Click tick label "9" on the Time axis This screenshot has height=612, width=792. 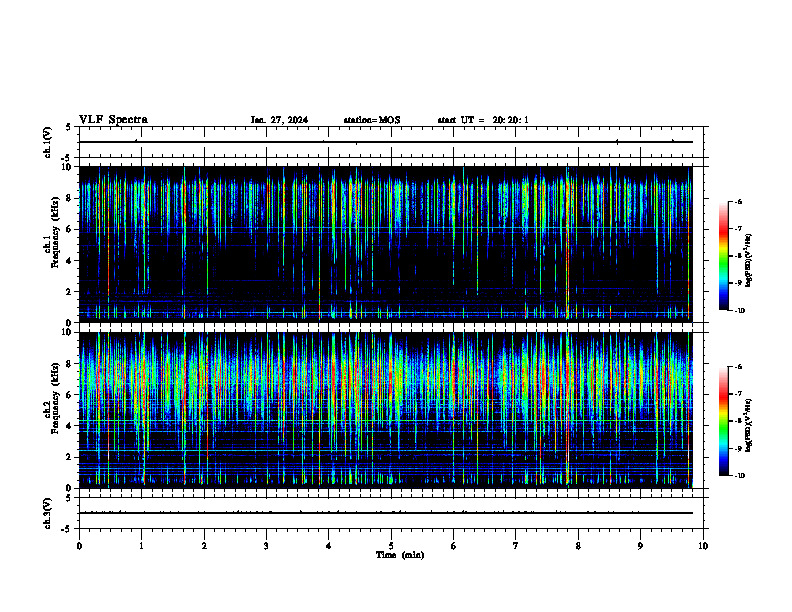tap(640, 546)
